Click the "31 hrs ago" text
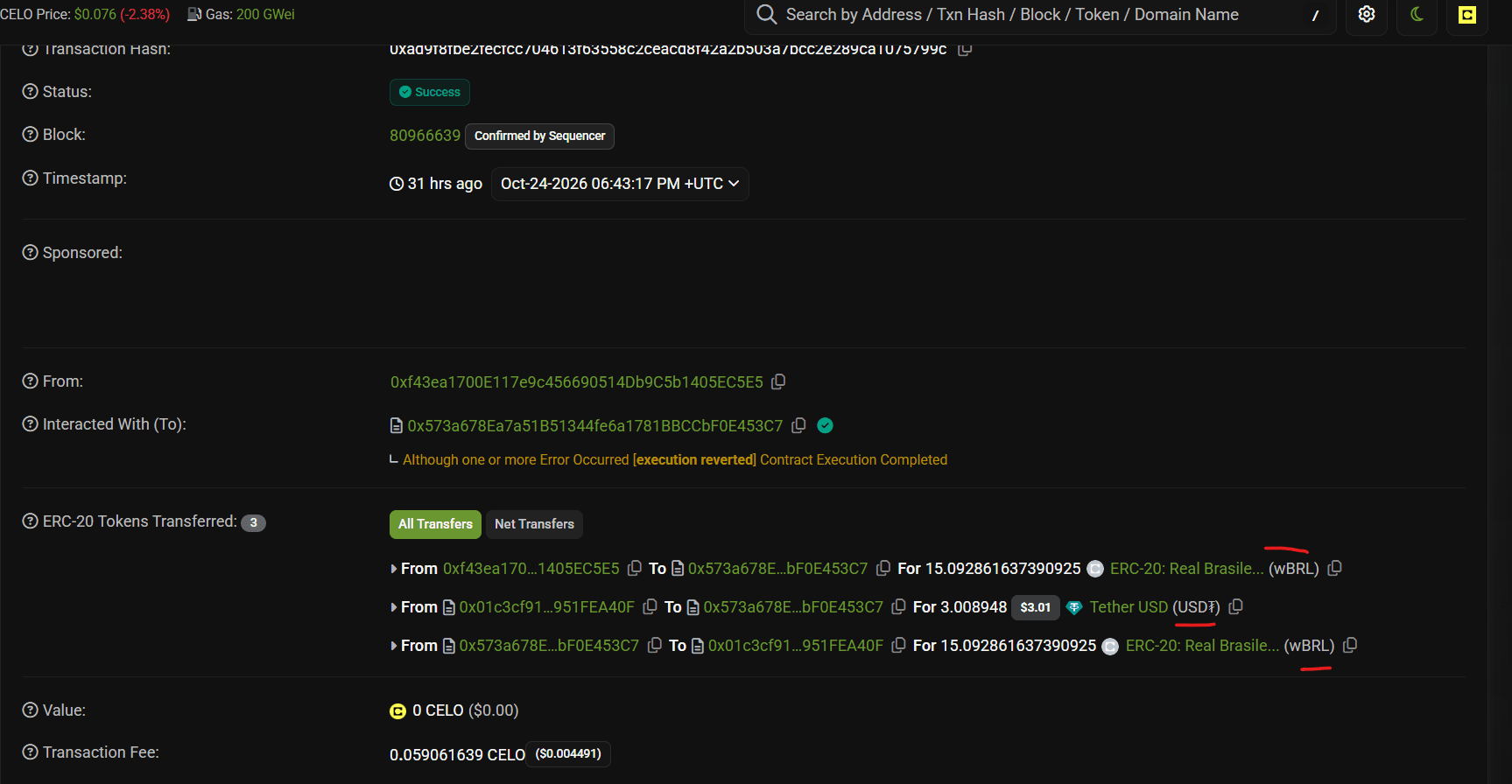 coord(445,184)
